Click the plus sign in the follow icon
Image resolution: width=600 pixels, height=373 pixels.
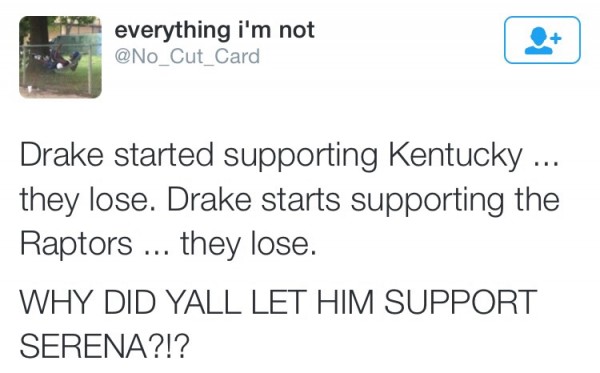point(557,38)
